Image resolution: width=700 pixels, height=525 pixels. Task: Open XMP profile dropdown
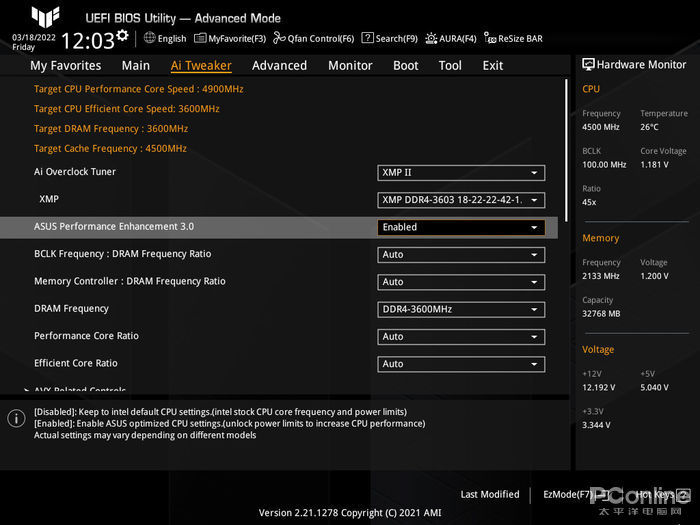[x=460, y=200]
